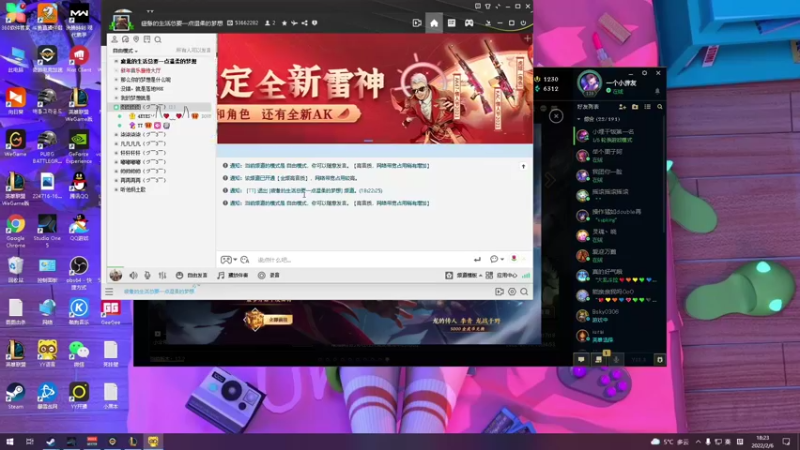
Task: Open the news list icon beside home
Action: click(x=452, y=23)
